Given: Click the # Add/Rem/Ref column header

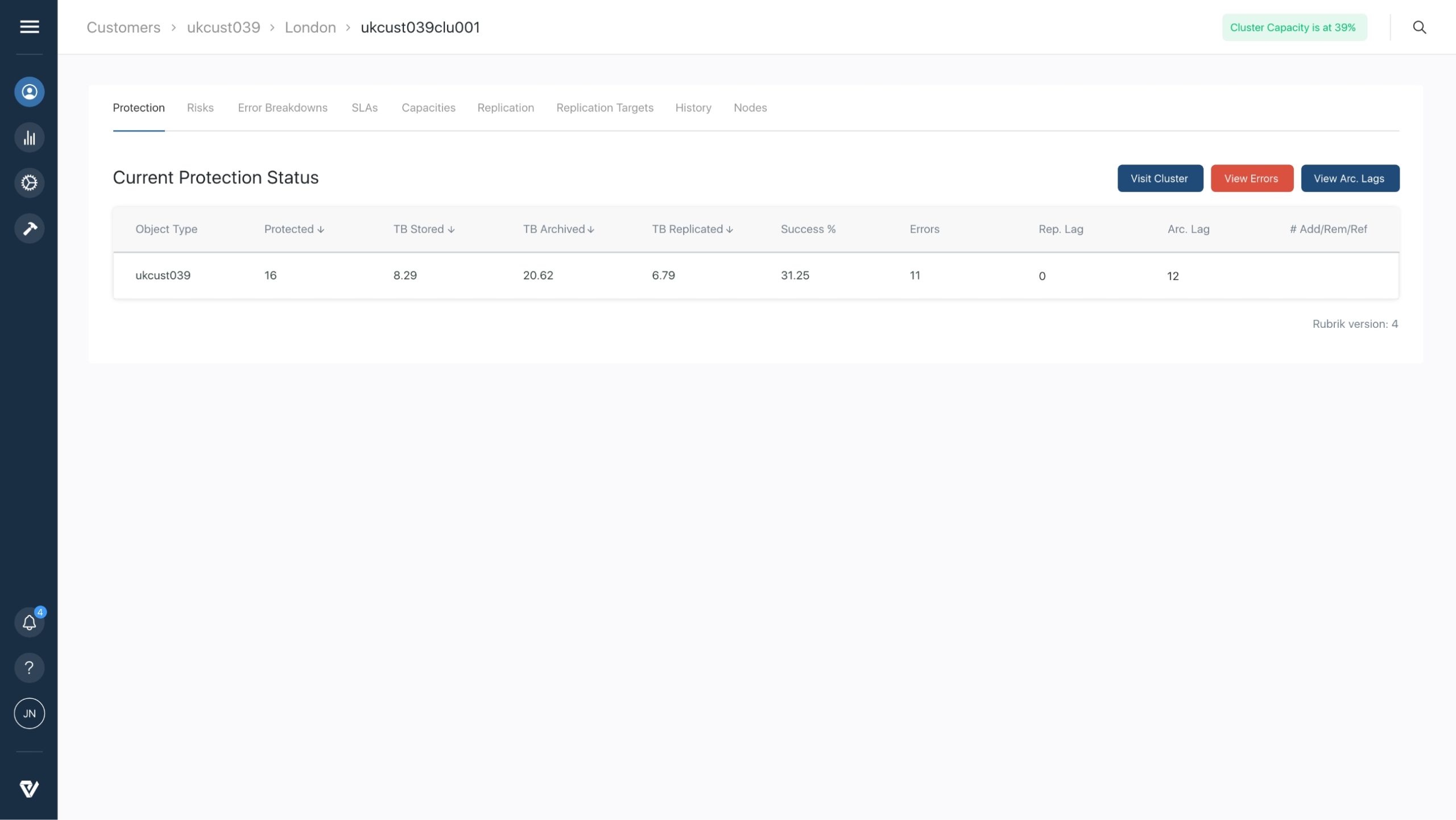Looking at the screenshot, I should 1328,229.
